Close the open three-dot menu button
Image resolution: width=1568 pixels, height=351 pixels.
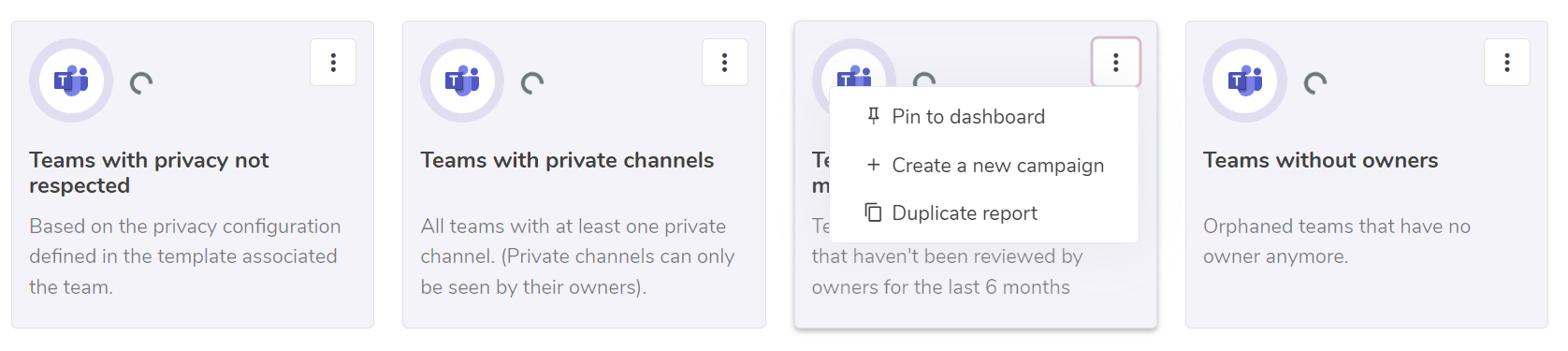[1116, 63]
